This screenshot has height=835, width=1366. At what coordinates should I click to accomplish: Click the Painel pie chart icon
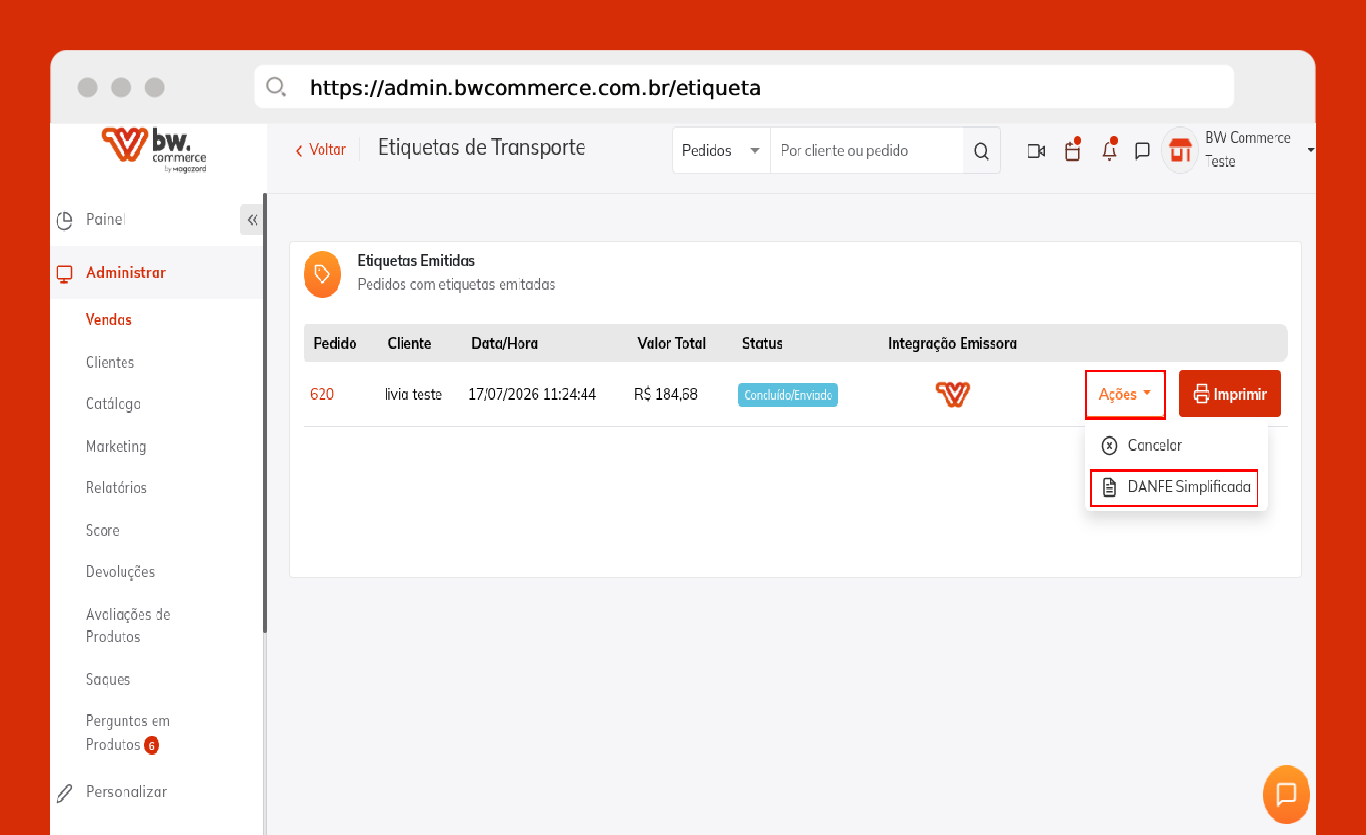(65, 220)
